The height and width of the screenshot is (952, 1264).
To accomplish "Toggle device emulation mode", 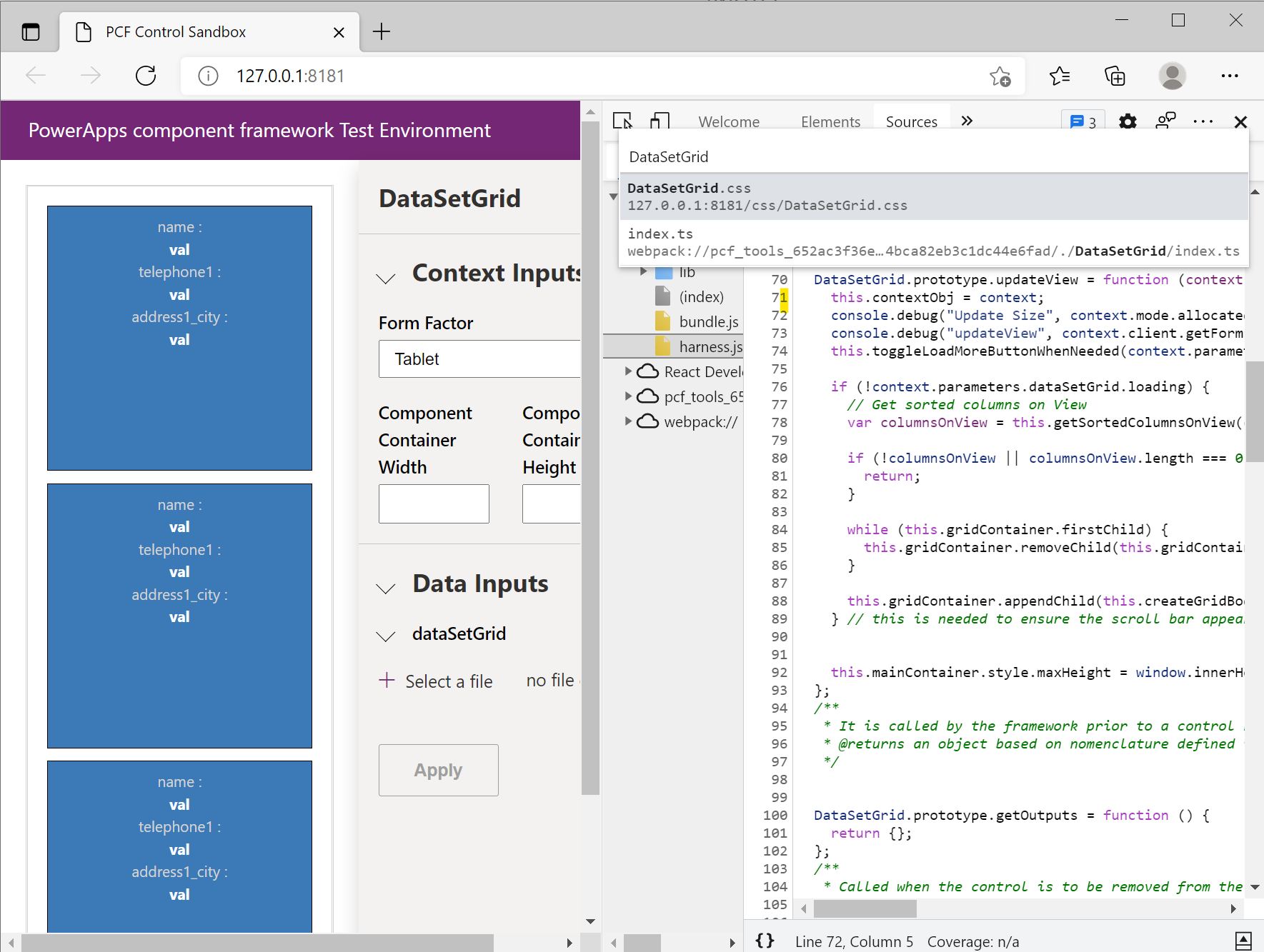I will point(659,121).
